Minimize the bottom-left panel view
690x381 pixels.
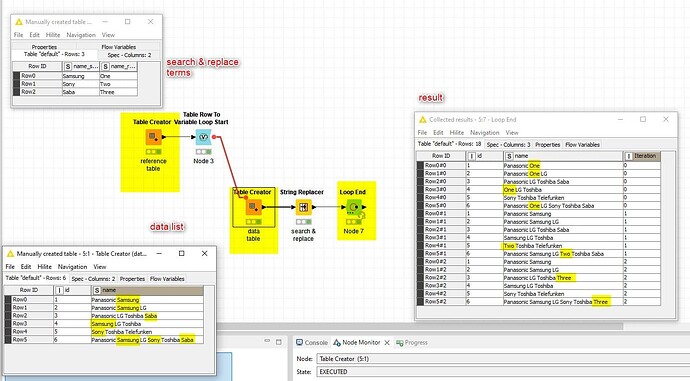click(267, 341)
